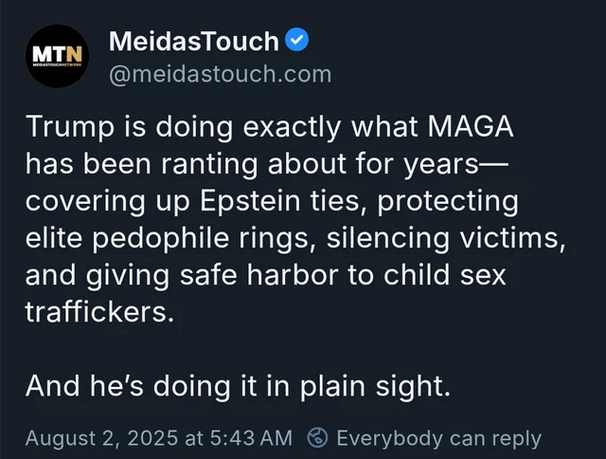606x459 pixels.
Task: Click the blue verified checkmark badge
Action: click(297, 40)
